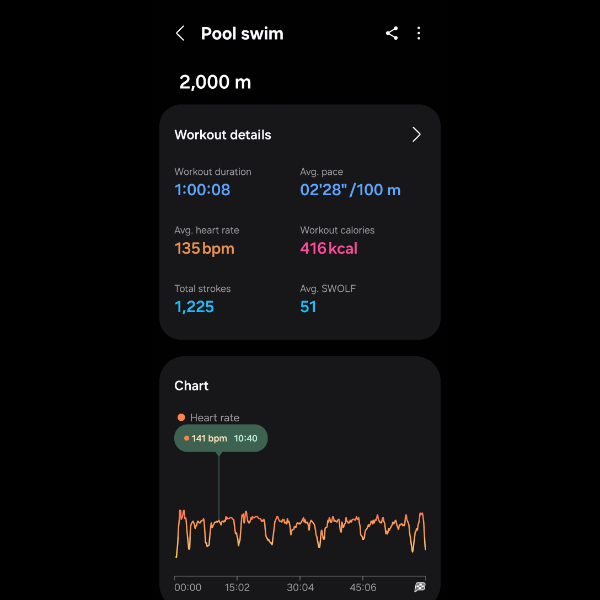Tap the Total strokes value 1,225
Image resolution: width=600 pixels, height=600 pixels.
tap(194, 307)
